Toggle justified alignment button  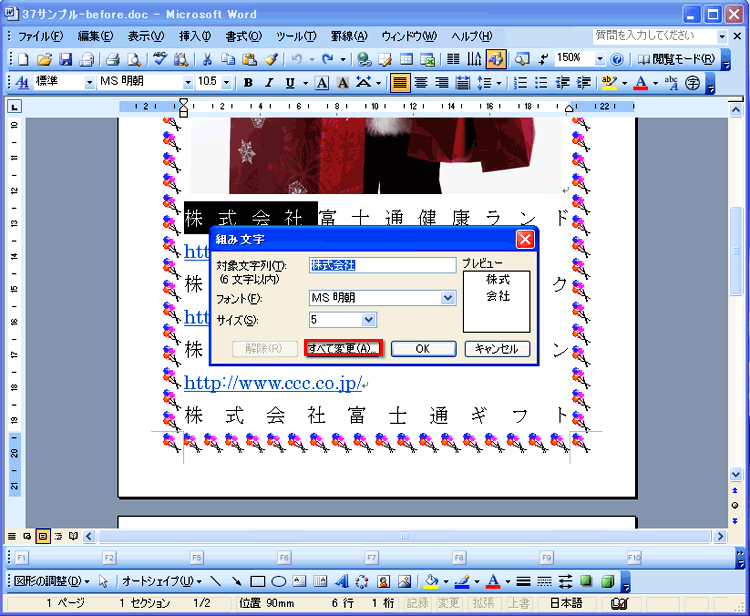tap(400, 83)
